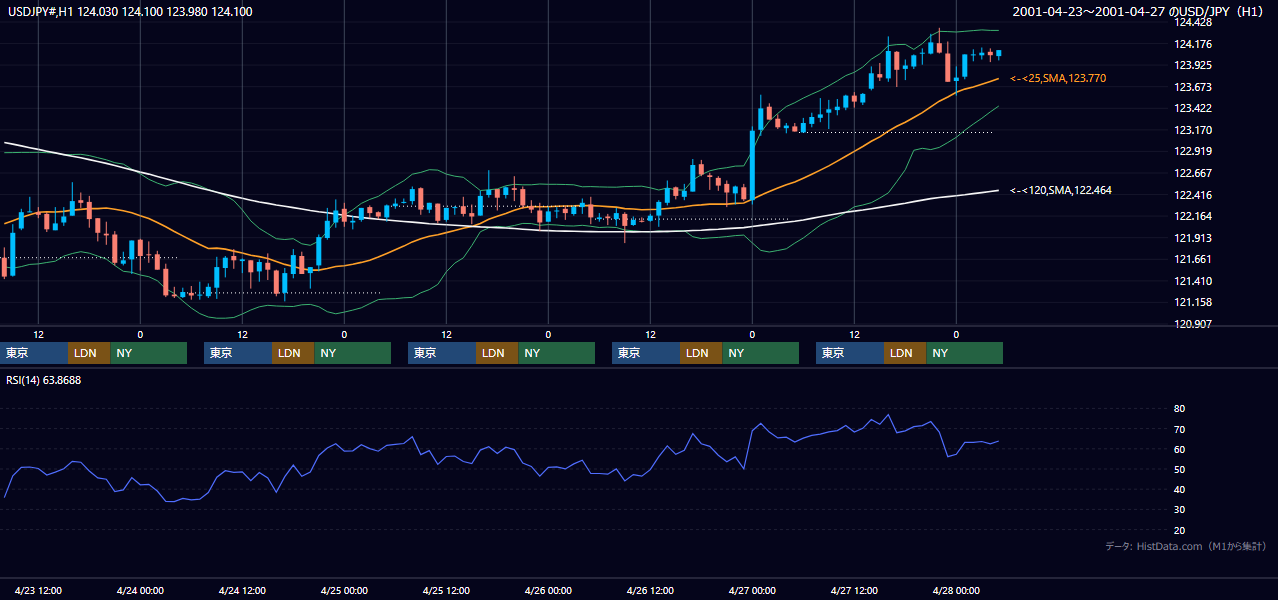Select the 4/25 00:00 time label
The height and width of the screenshot is (600, 1278).
(344, 590)
